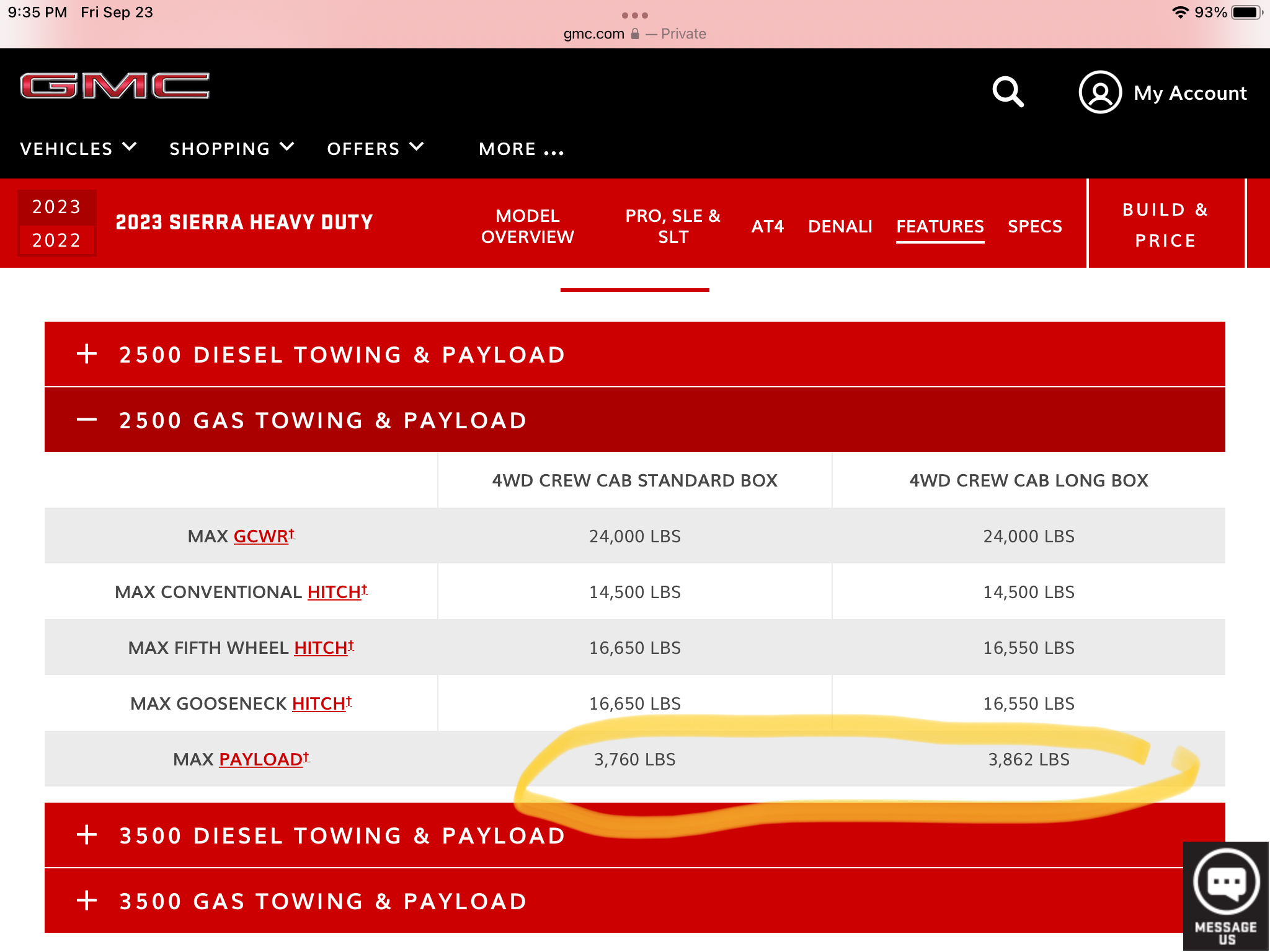Click the Build & Price button
The width and height of the screenshot is (1270, 952).
pyautogui.click(x=1166, y=224)
